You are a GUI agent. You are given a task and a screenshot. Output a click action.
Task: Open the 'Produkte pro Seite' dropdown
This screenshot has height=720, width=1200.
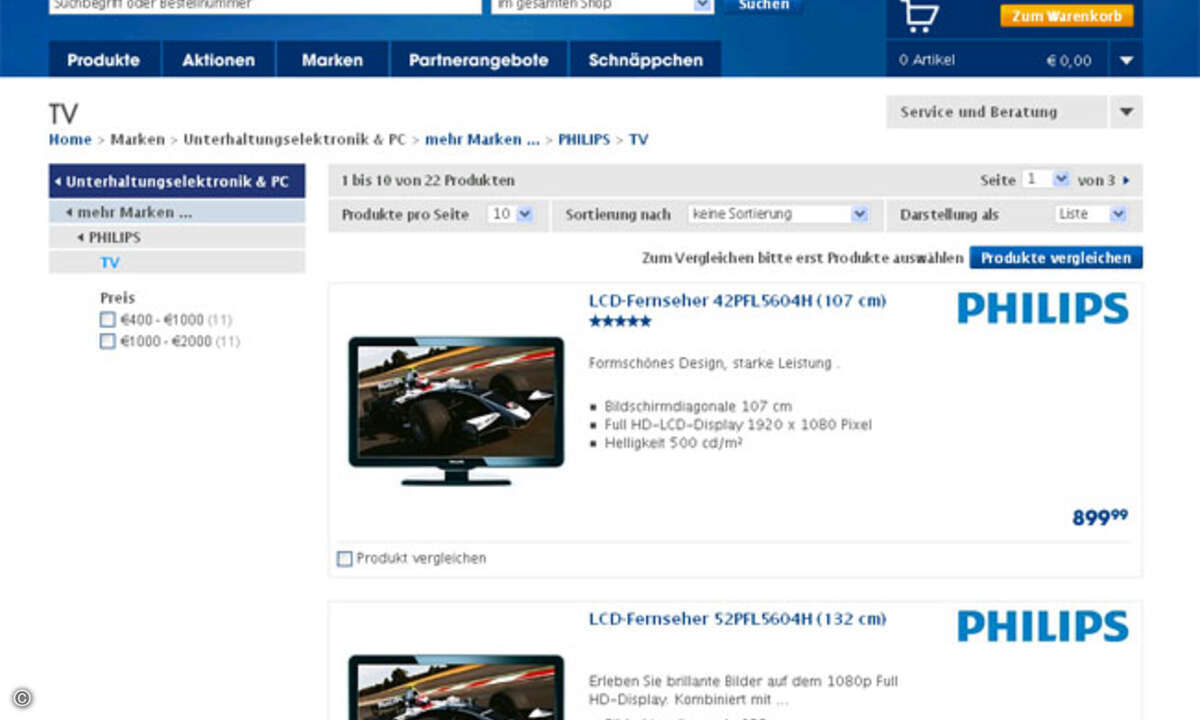point(511,214)
